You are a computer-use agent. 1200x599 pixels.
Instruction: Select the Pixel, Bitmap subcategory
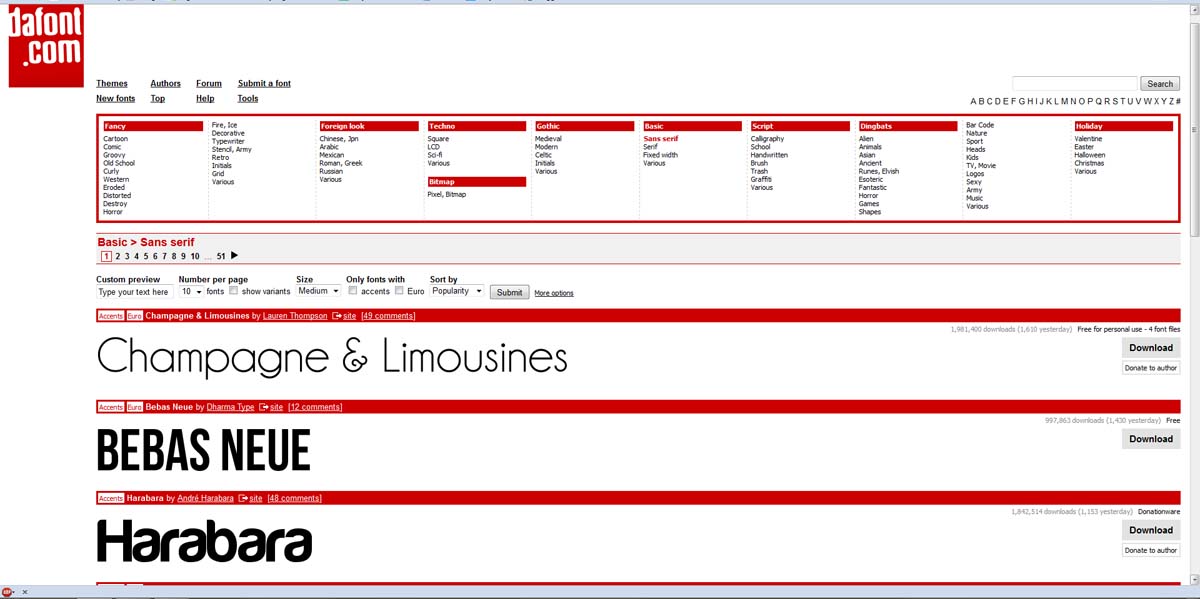[446, 194]
